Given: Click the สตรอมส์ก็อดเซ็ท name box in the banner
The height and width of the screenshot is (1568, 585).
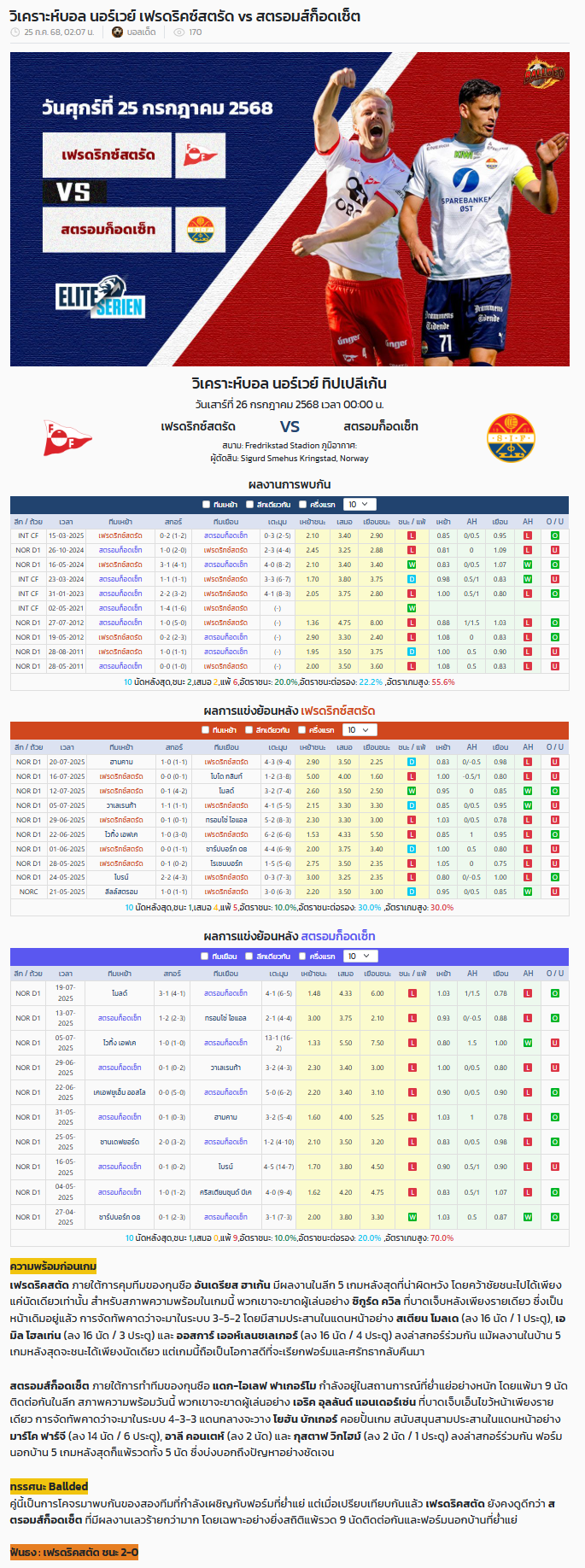Looking at the screenshot, I should pos(108,229).
